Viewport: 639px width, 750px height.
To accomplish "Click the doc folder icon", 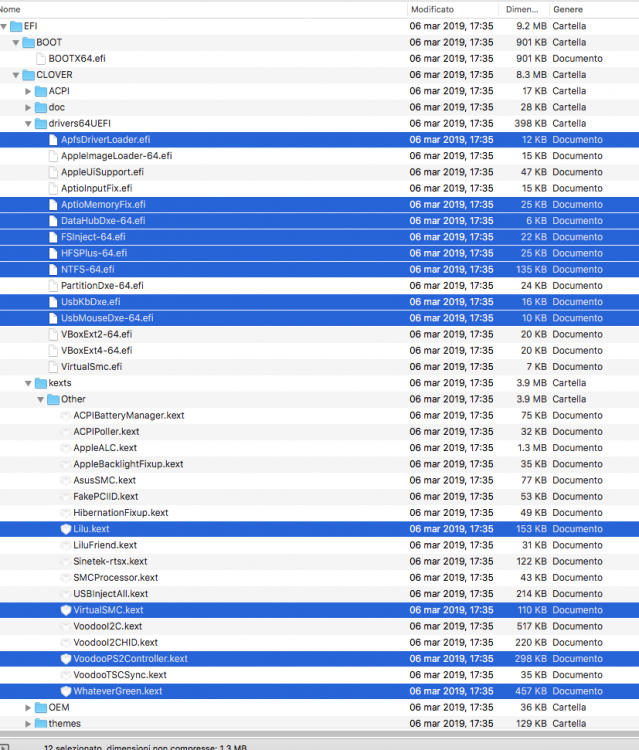I will tap(41, 107).
